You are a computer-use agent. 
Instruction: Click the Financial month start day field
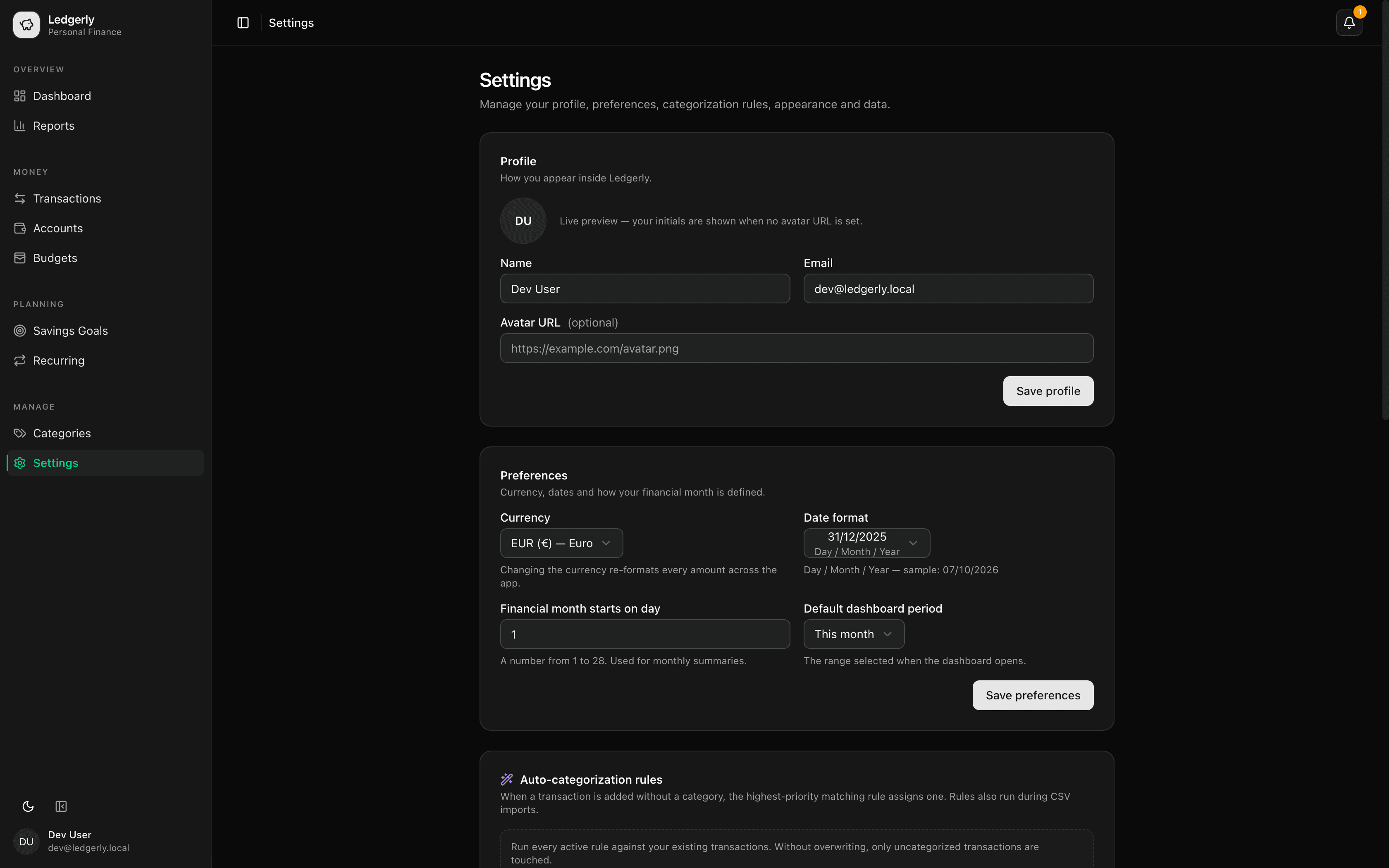645,634
